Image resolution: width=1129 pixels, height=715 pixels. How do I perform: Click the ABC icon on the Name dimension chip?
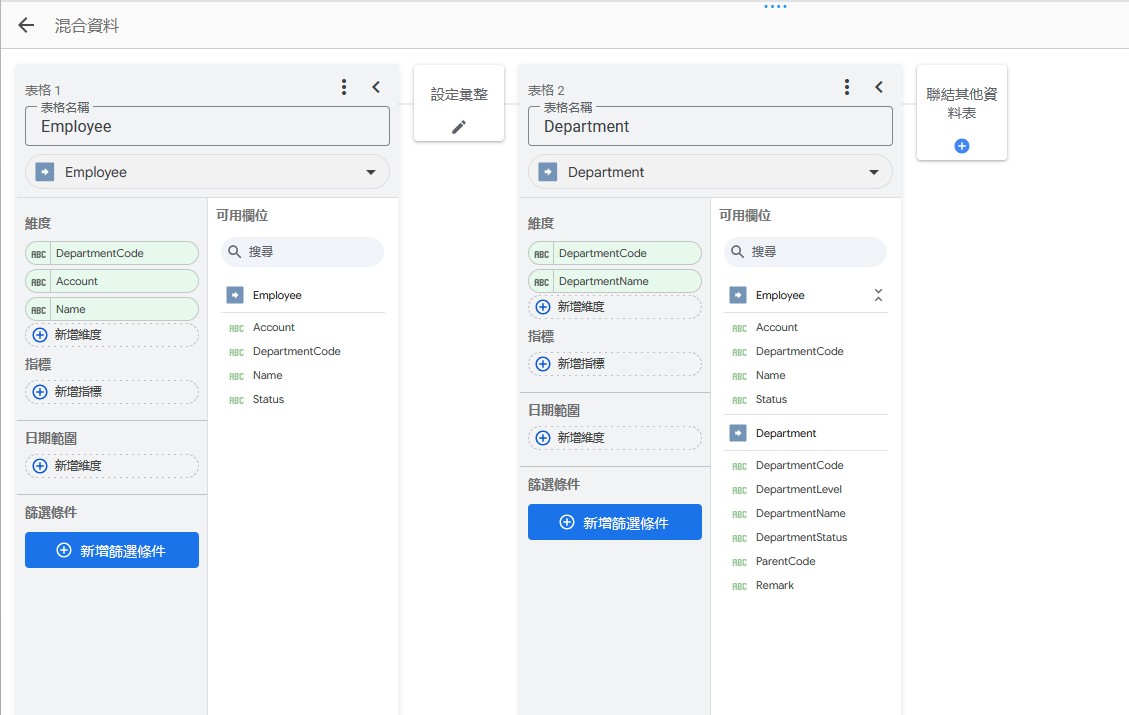(39, 310)
